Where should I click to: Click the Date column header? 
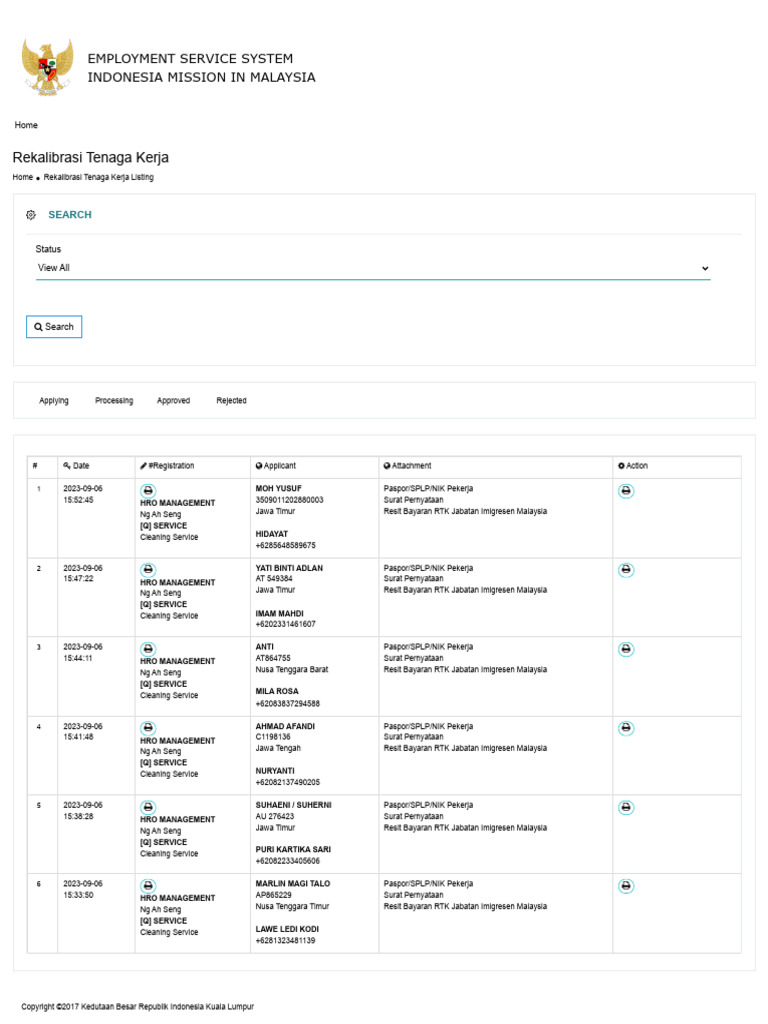tap(76, 466)
